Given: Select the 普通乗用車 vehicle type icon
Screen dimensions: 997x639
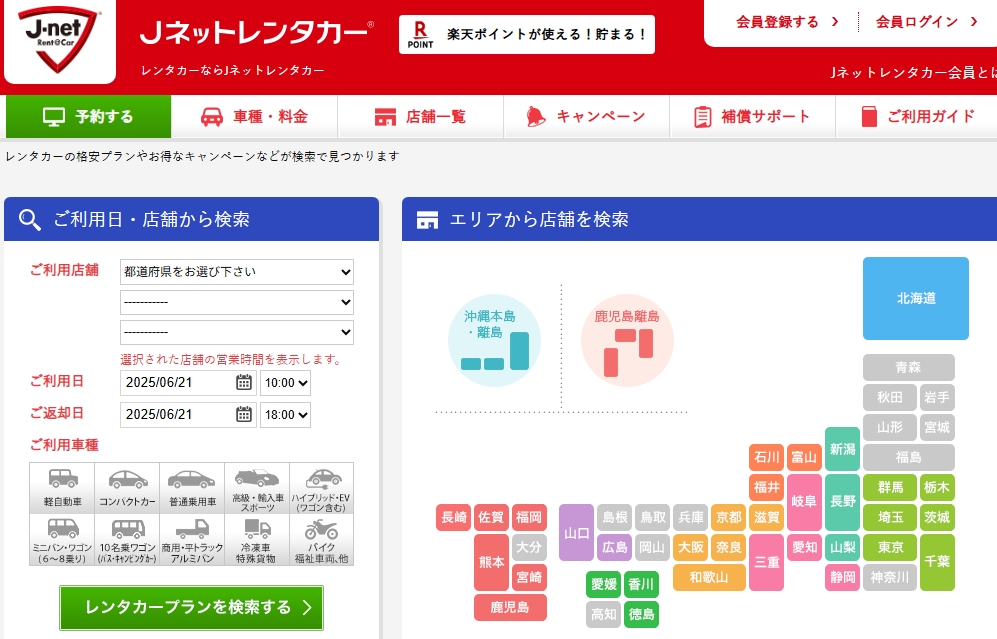Looking at the screenshot, I should coord(192,488).
